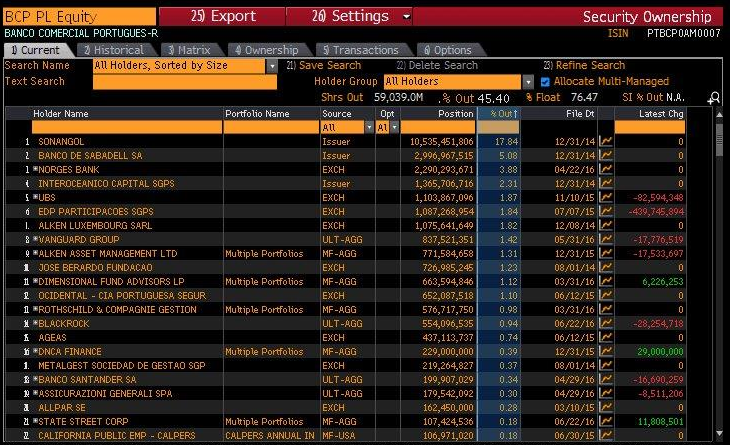Open chart icon for CALPERS row

pyautogui.click(x=606, y=435)
